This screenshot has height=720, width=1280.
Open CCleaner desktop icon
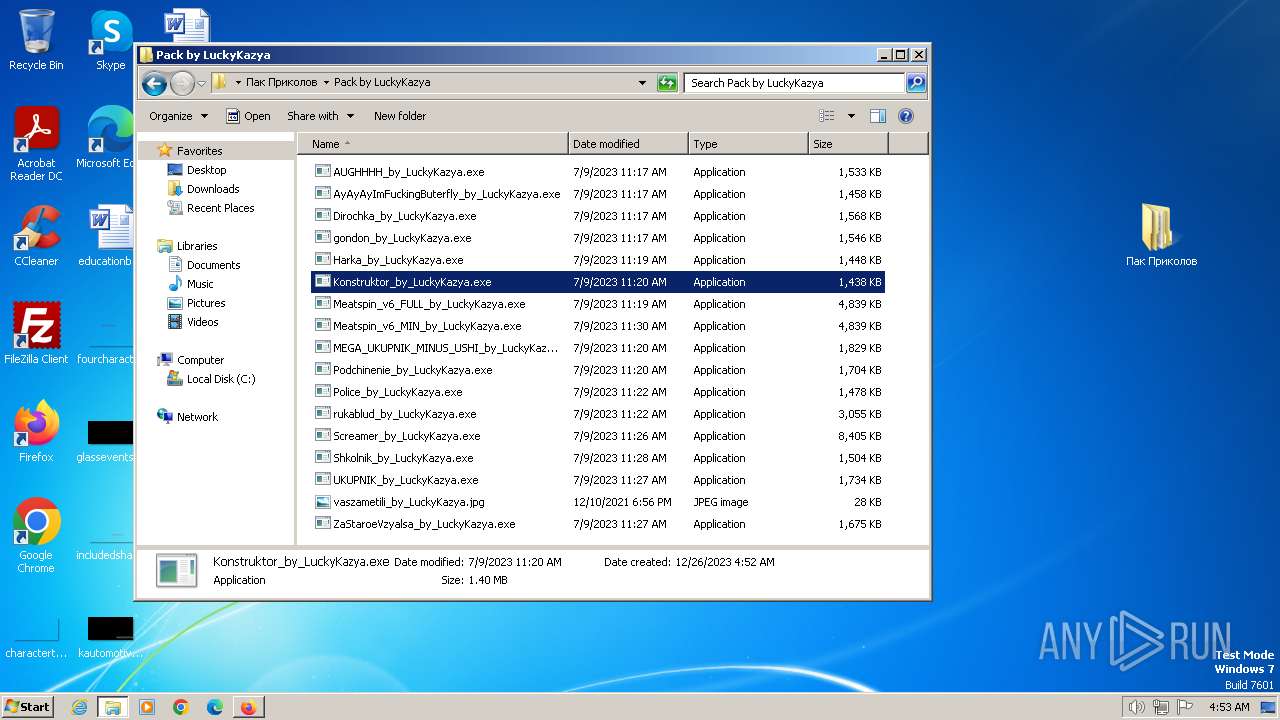pos(36,236)
